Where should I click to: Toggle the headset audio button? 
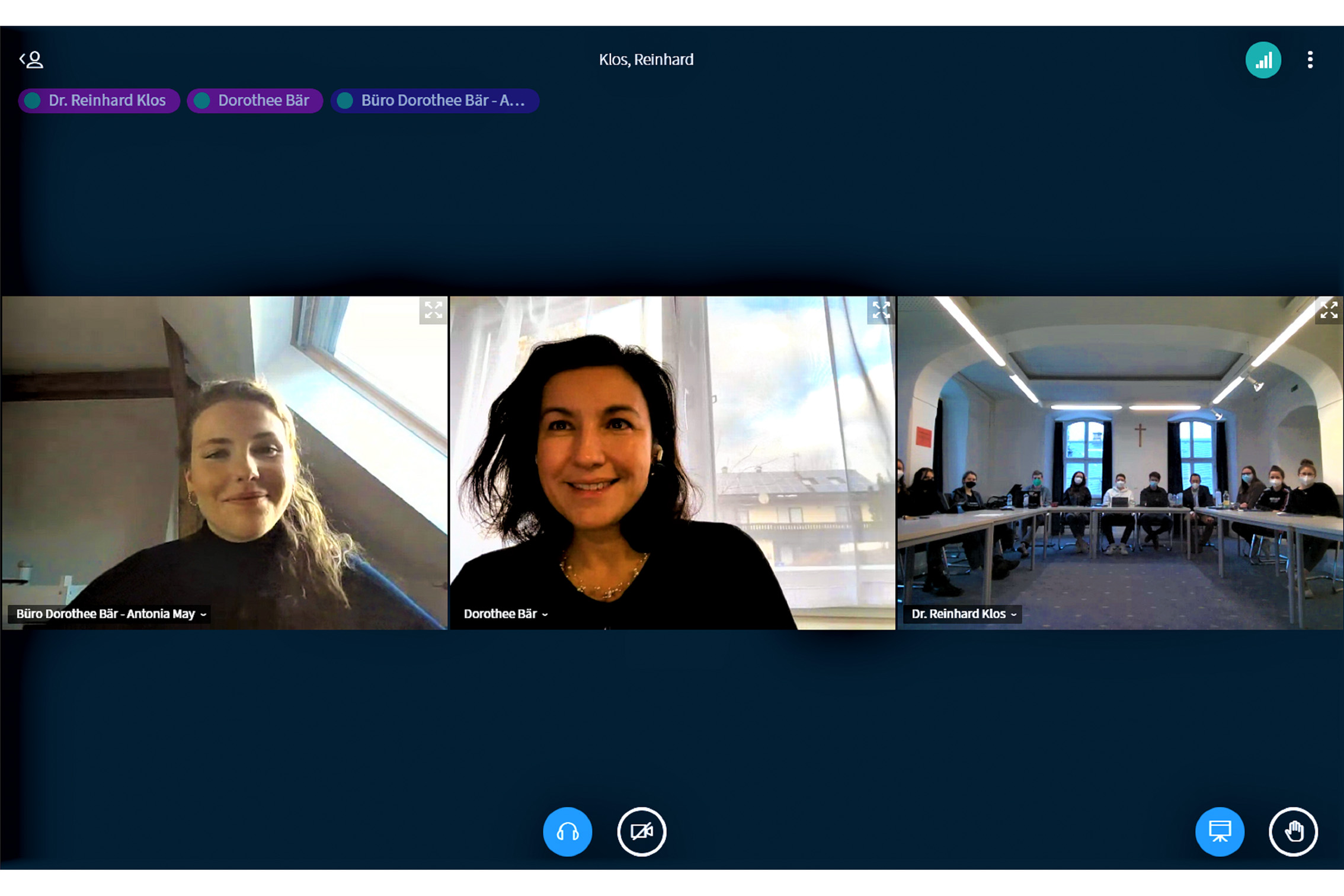567,831
